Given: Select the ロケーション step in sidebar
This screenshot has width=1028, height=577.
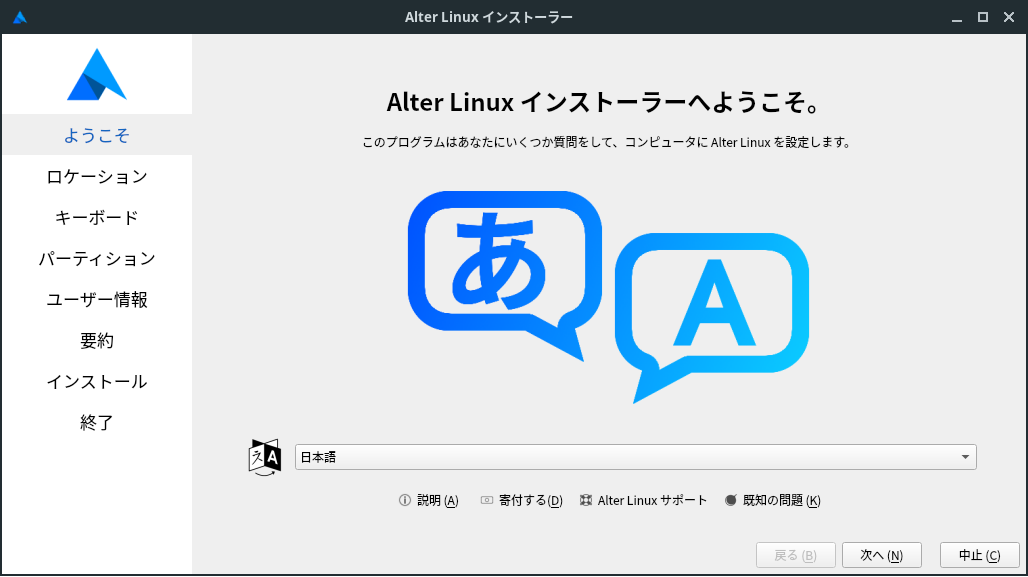Looking at the screenshot, I should [97, 176].
